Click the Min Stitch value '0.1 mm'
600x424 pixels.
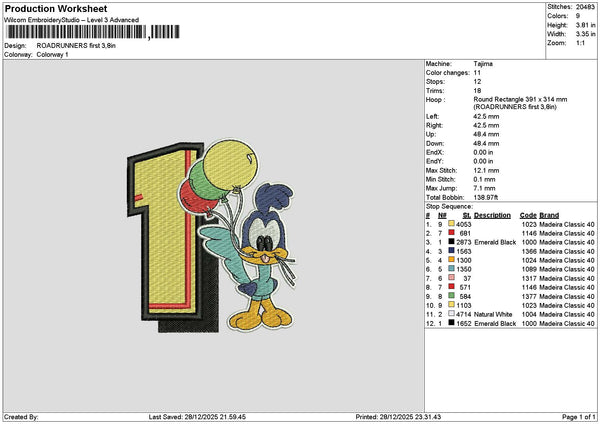(485, 179)
